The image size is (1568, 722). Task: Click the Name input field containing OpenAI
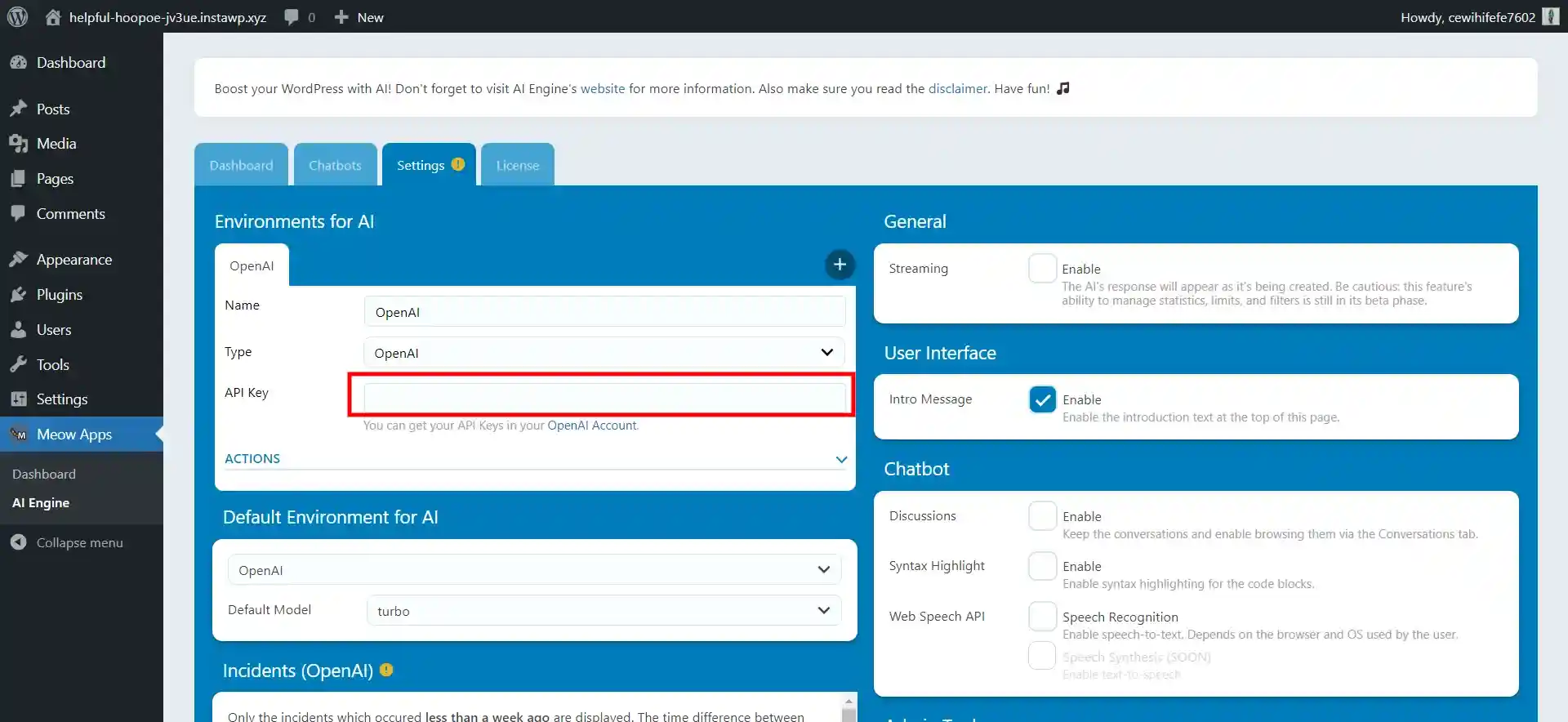click(604, 312)
